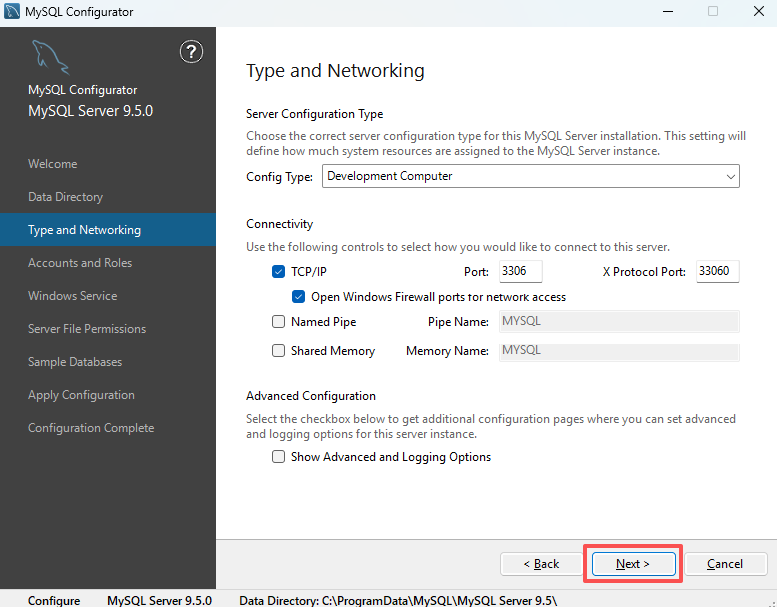The image size is (777, 607).
Task: Click the Cancel button
Action: coord(725,564)
